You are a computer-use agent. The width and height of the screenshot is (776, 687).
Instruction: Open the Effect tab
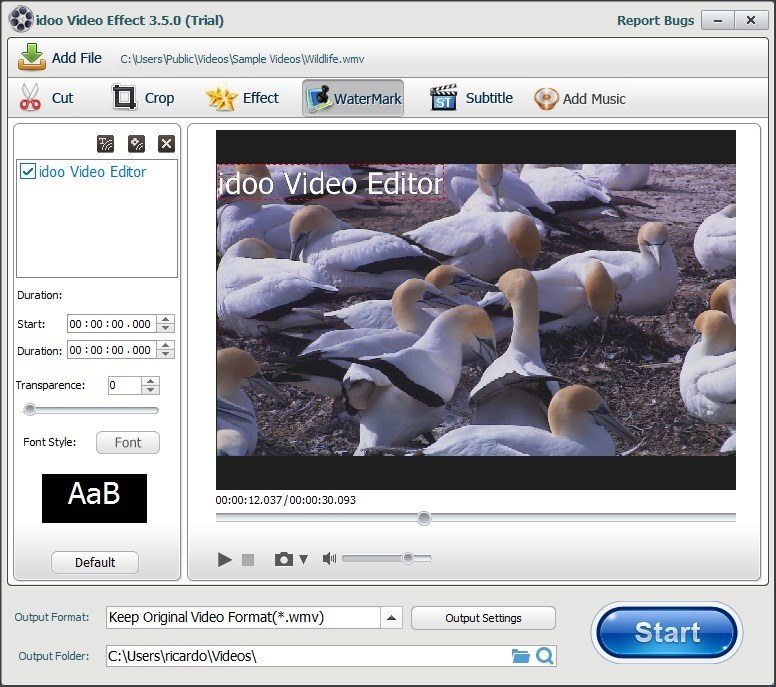pos(242,98)
